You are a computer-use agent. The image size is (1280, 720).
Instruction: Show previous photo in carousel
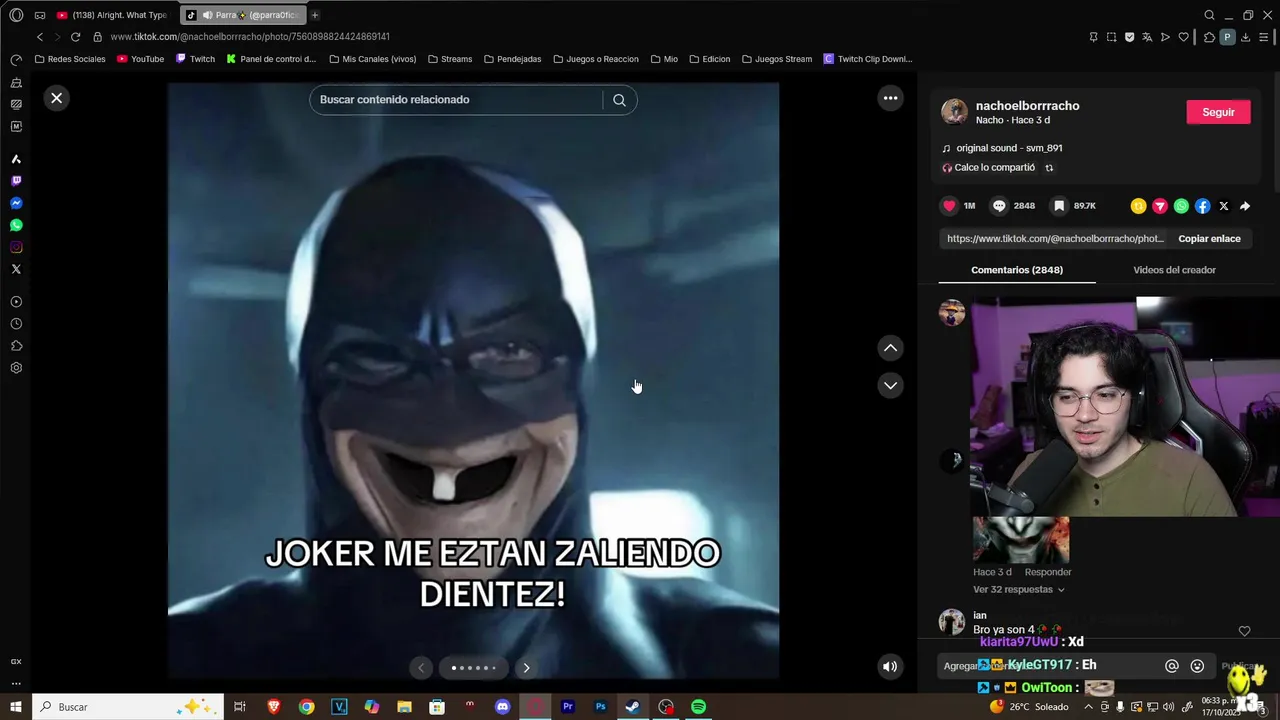click(421, 668)
